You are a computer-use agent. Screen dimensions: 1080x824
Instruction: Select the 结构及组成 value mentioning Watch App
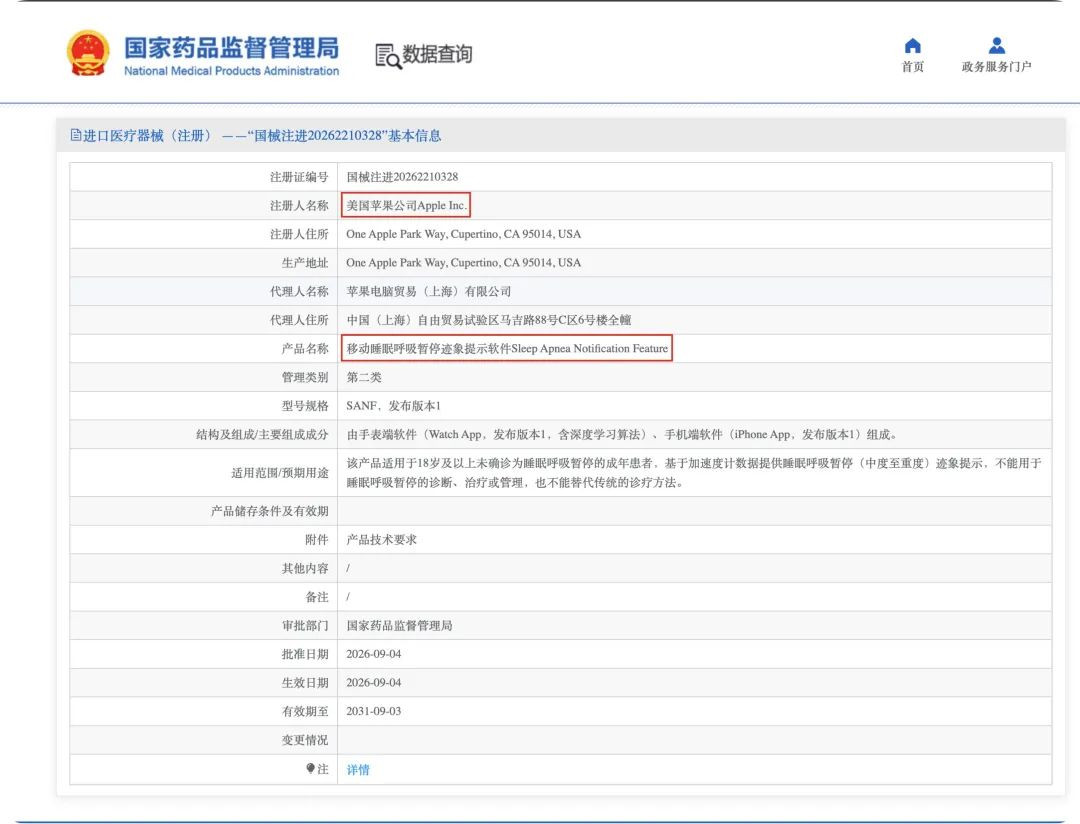tap(622, 435)
